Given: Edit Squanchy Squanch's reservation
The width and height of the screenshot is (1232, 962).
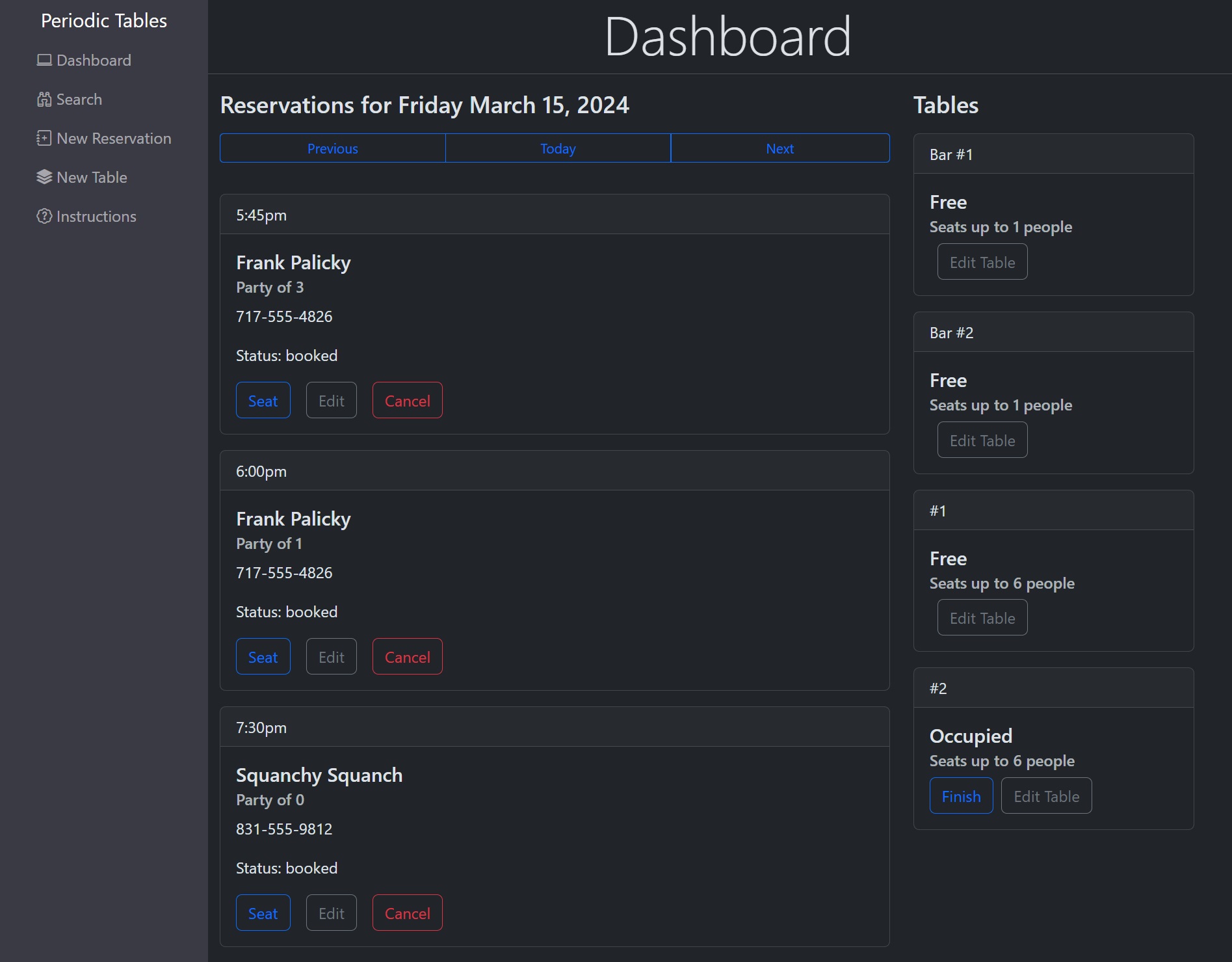Looking at the screenshot, I should (331, 913).
